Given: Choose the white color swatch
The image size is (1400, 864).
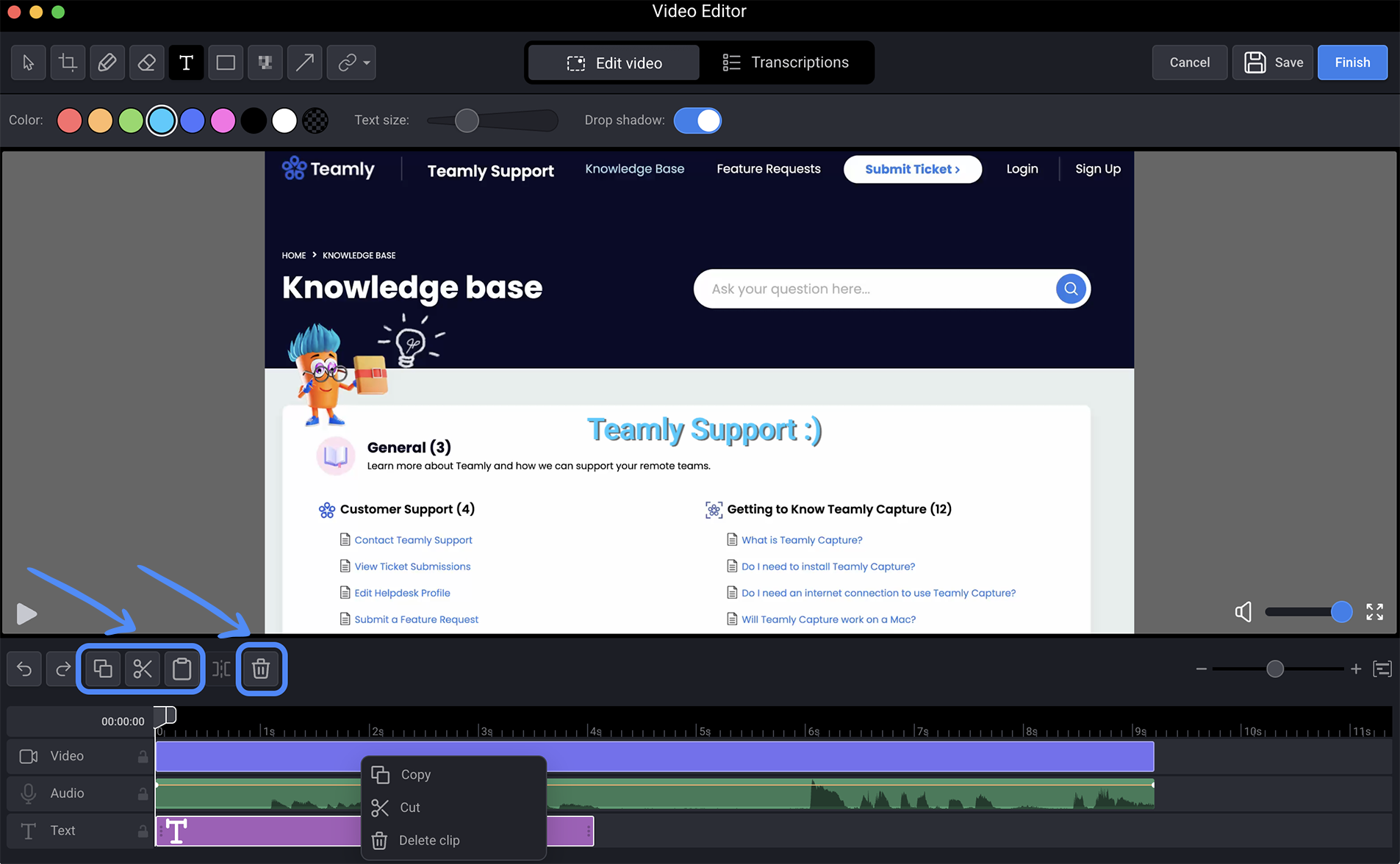Looking at the screenshot, I should coord(284,120).
